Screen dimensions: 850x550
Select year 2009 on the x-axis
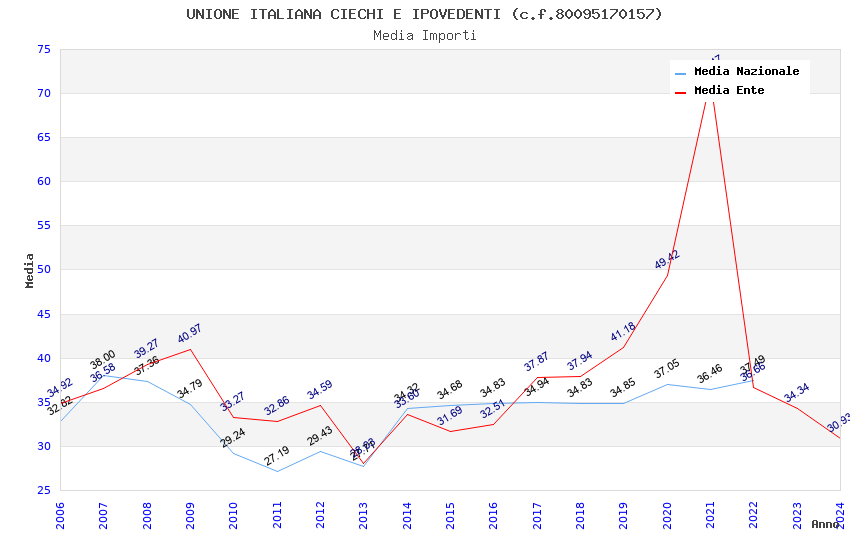190,515
